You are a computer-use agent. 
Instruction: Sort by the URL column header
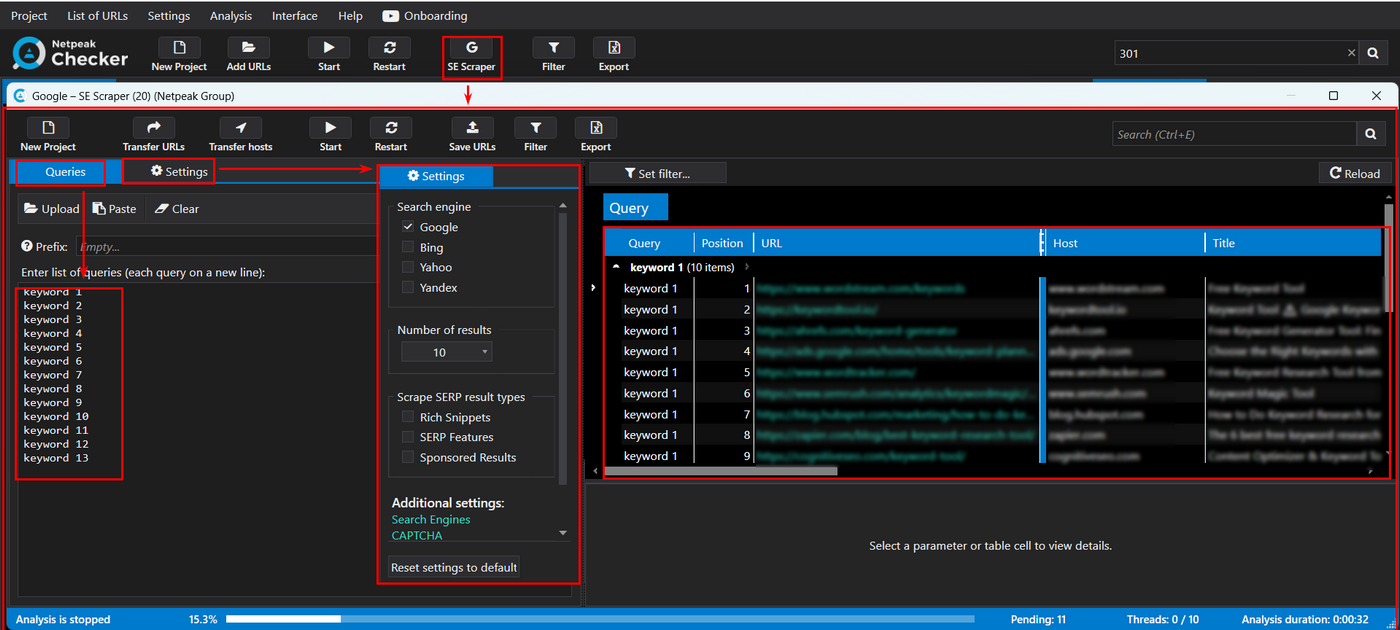(x=897, y=243)
